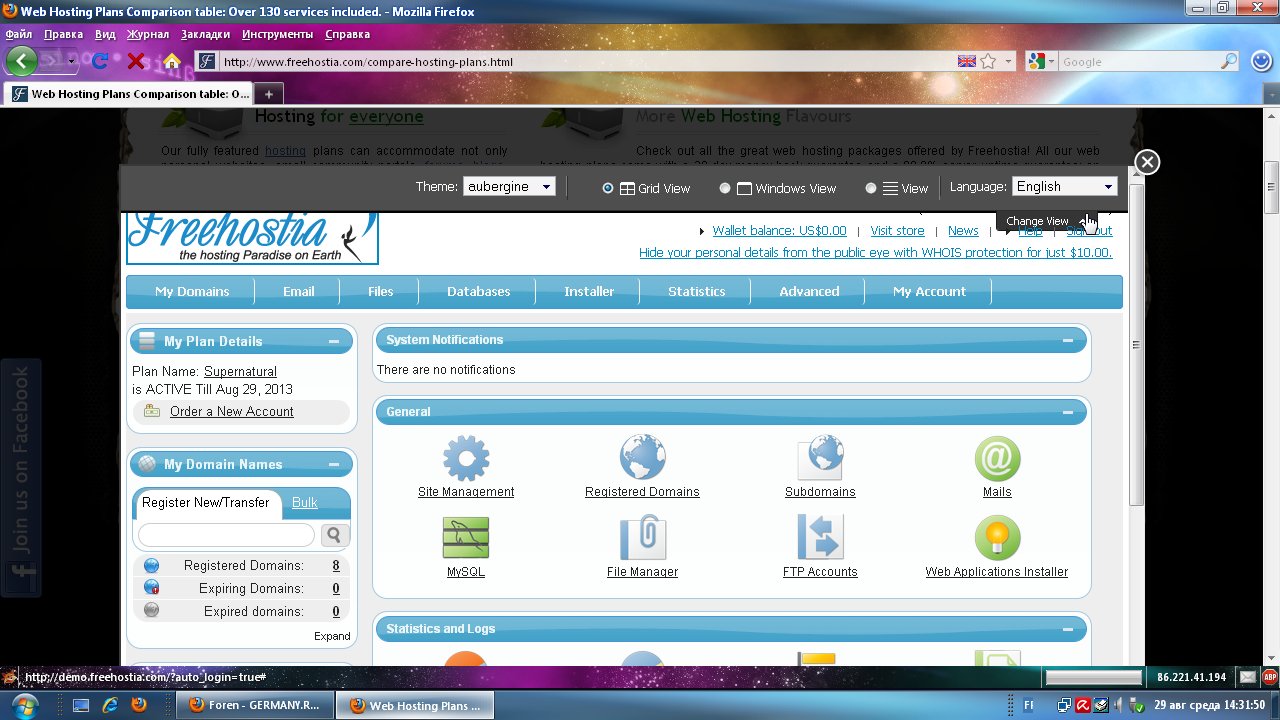Expand the domain names list via Expand
The width and height of the screenshot is (1280, 720).
point(332,636)
